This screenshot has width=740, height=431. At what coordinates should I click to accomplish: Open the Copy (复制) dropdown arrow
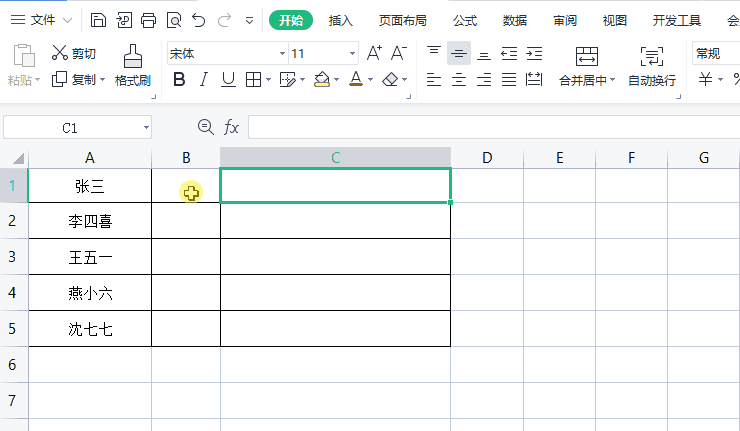102,79
